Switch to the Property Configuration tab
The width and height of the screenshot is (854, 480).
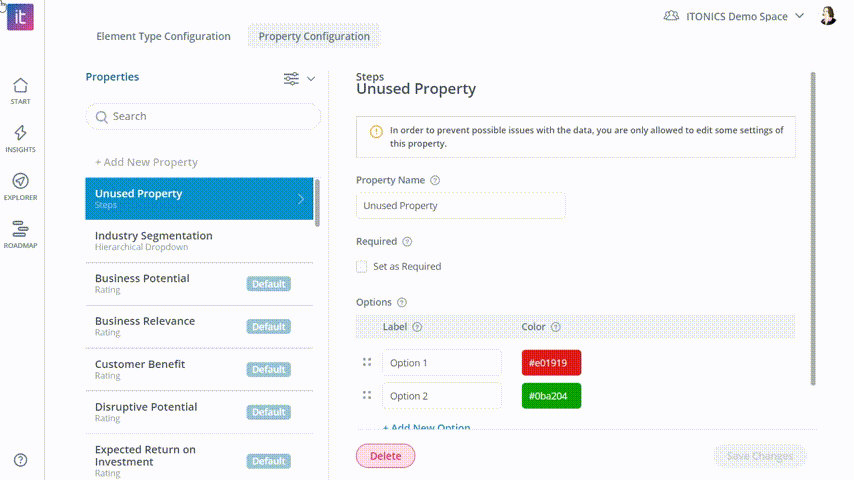pyautogui.click(x=314, y=36)
